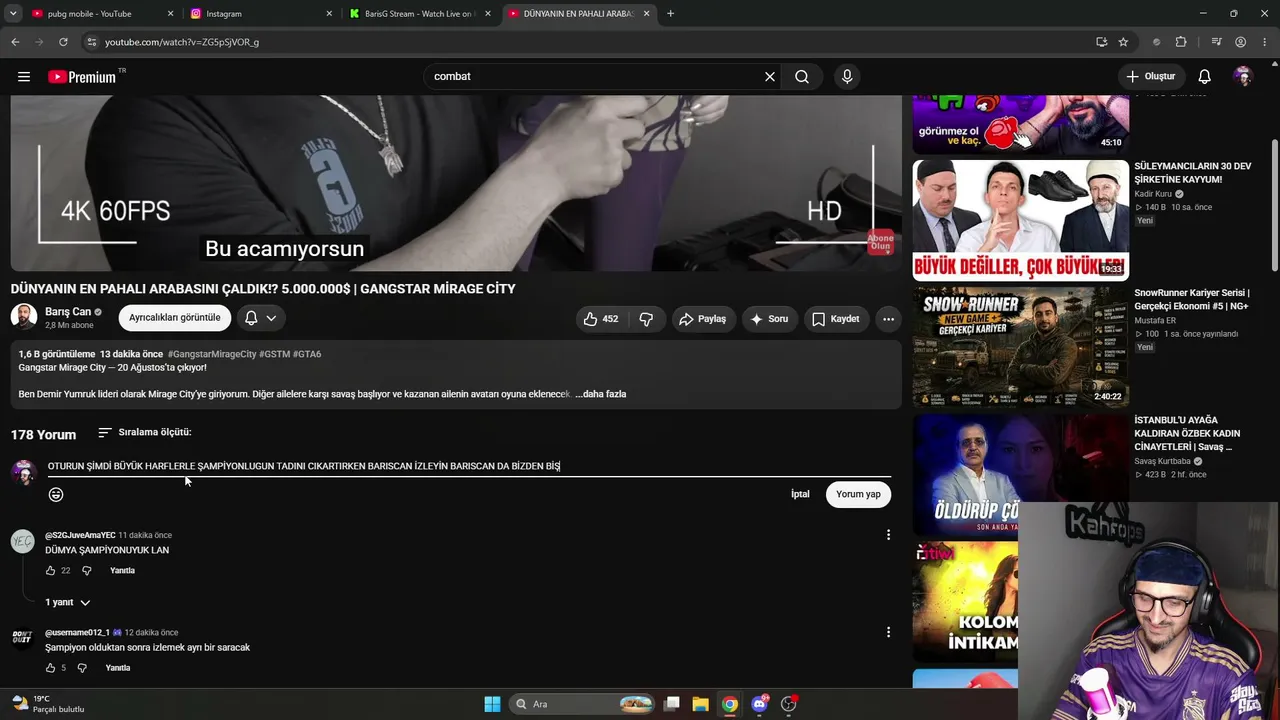Open the Chrome extensions puzzle icon
This screenshot has width=1280, height=720.
1181,42
